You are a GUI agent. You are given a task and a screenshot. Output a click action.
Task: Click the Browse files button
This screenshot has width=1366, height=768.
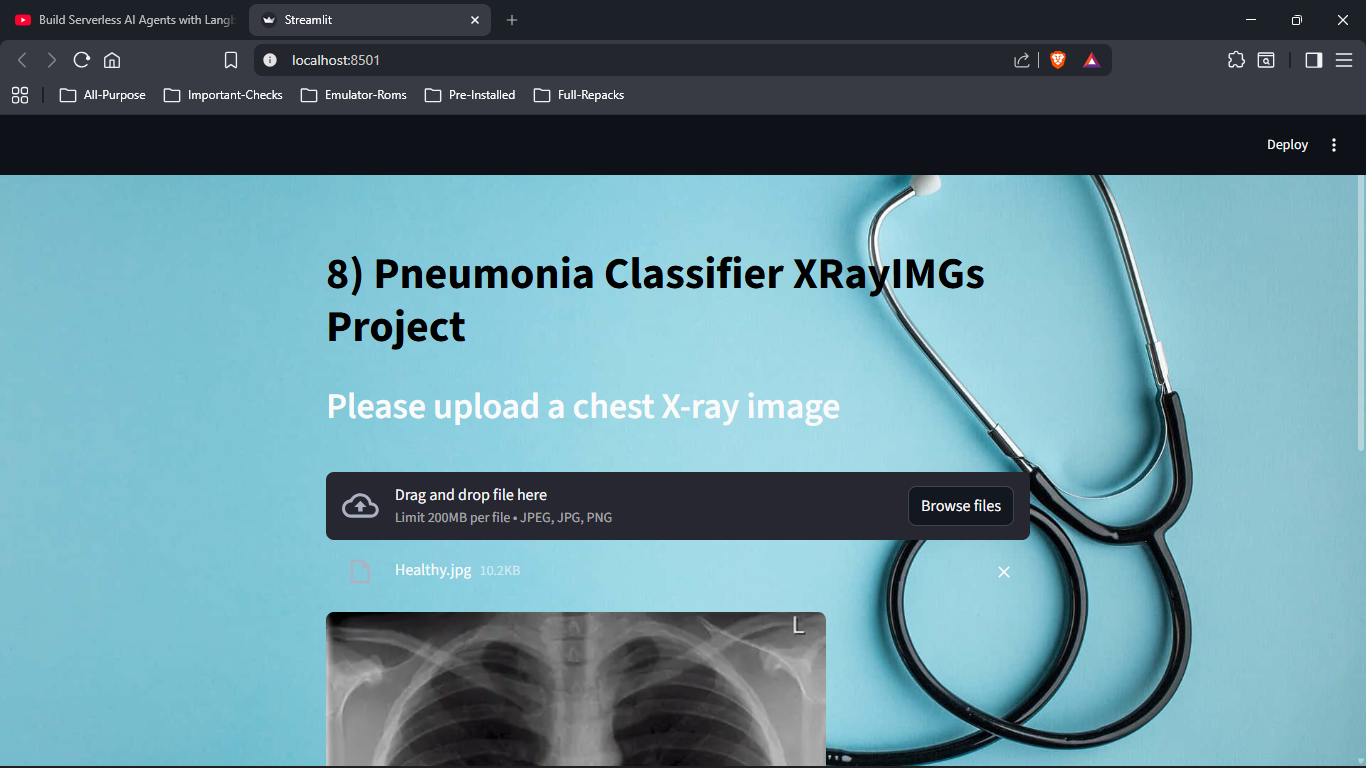pos(961,506)
